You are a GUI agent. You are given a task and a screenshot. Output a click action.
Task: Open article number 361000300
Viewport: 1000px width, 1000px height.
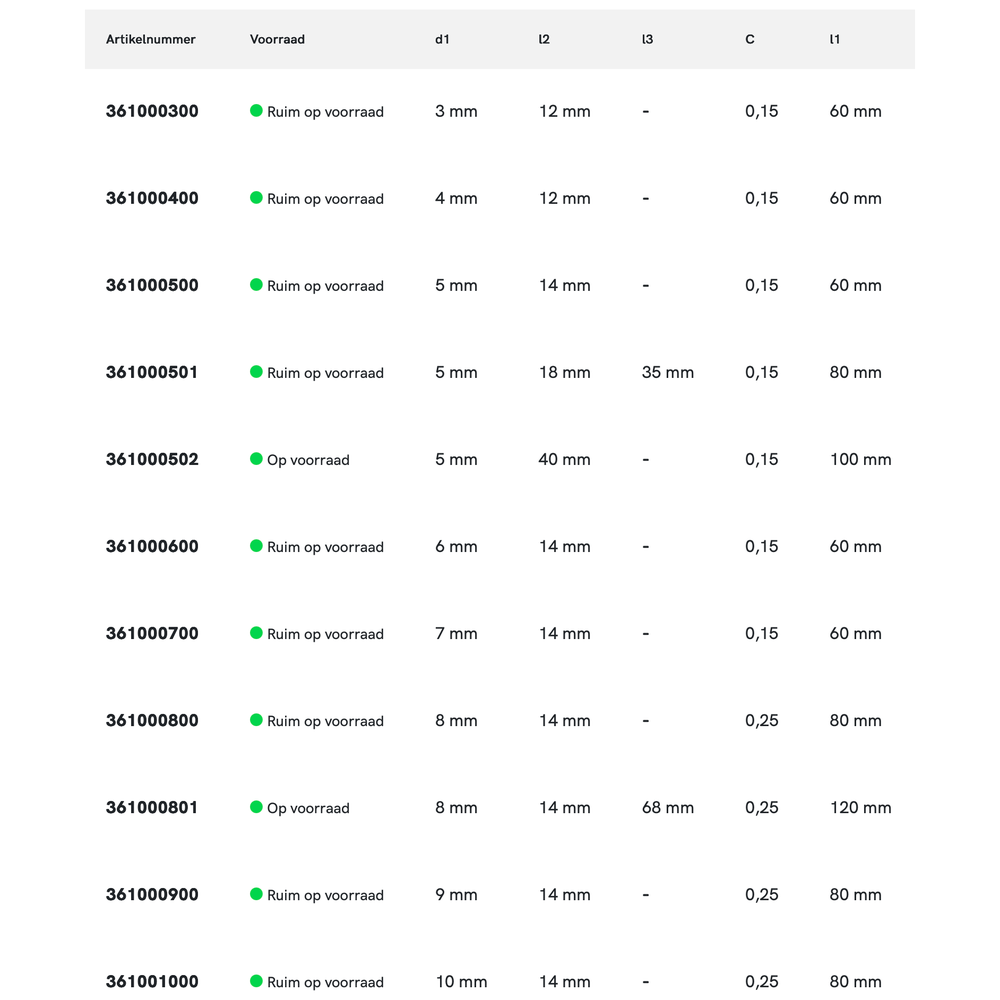pyautogui.click(x=152, y=111)
